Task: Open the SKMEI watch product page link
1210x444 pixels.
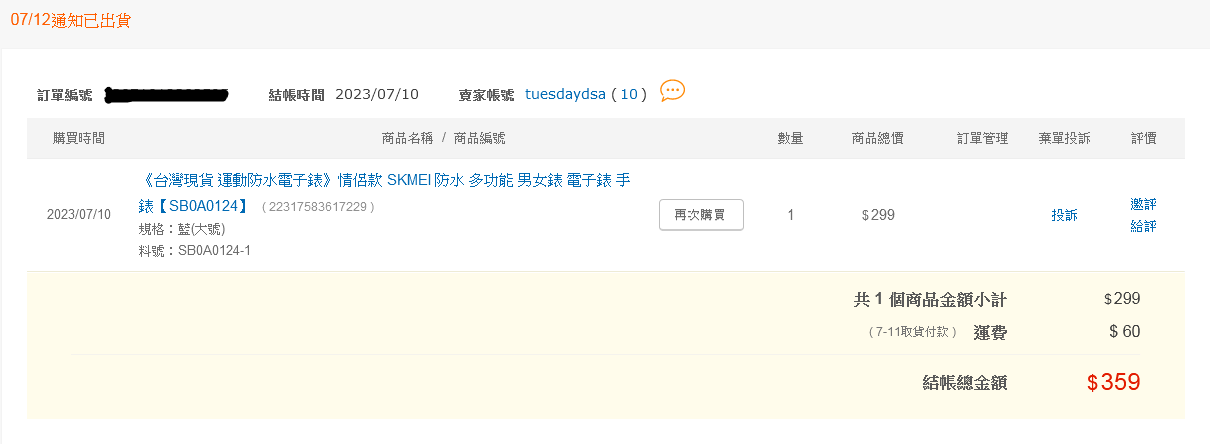Action: click(385, 194)
